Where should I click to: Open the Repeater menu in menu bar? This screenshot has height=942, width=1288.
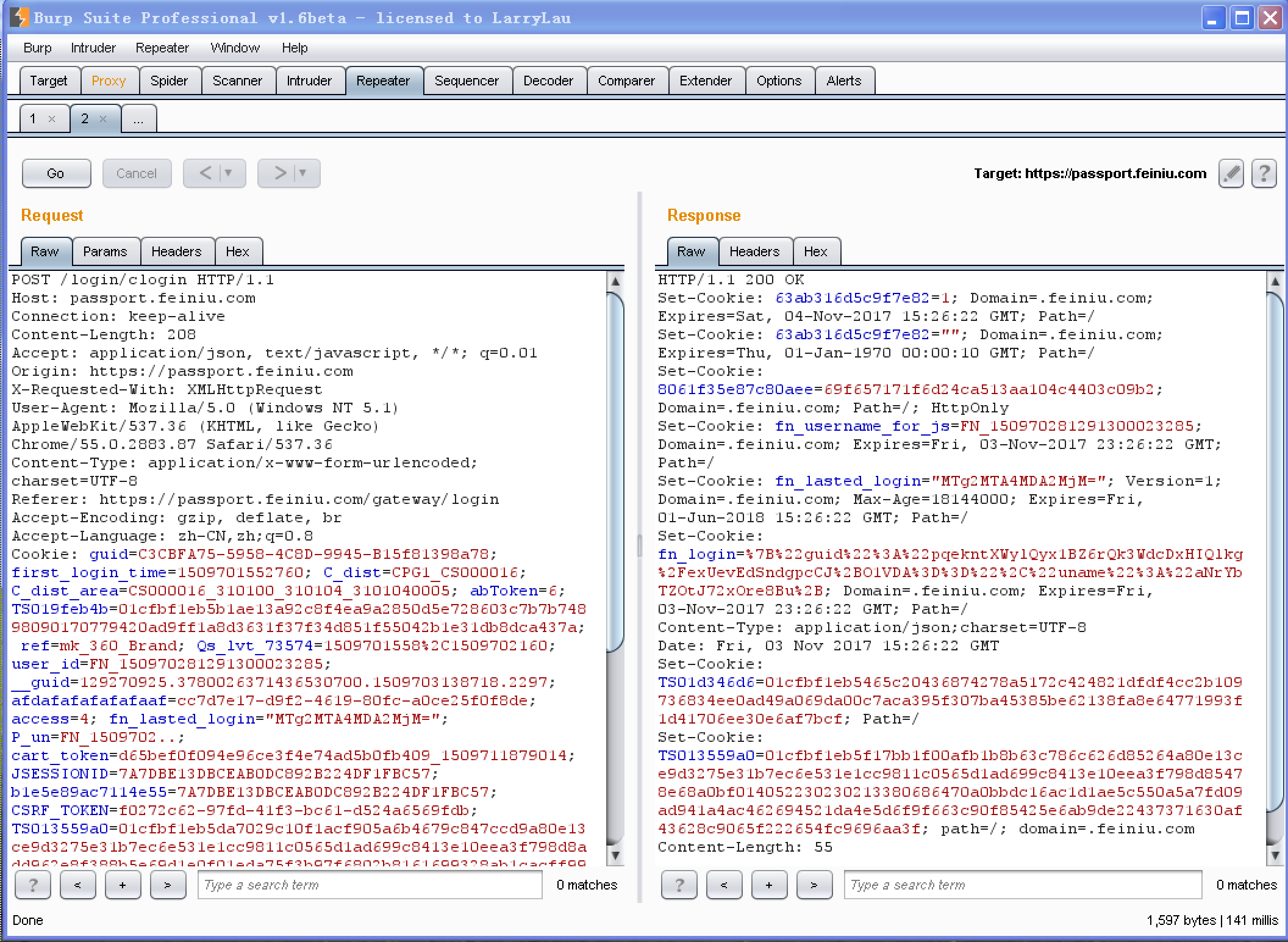coord(162,48)
